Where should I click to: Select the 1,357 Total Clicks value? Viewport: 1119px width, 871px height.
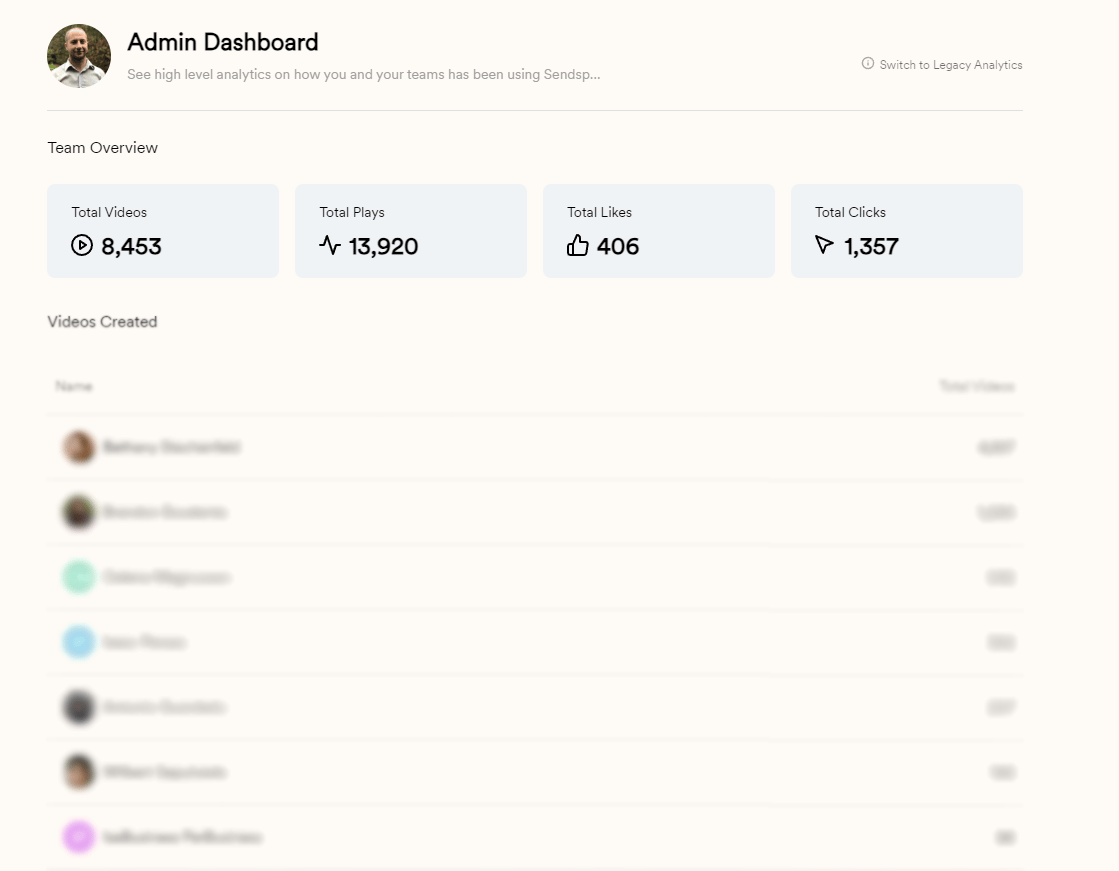(871, 246)
